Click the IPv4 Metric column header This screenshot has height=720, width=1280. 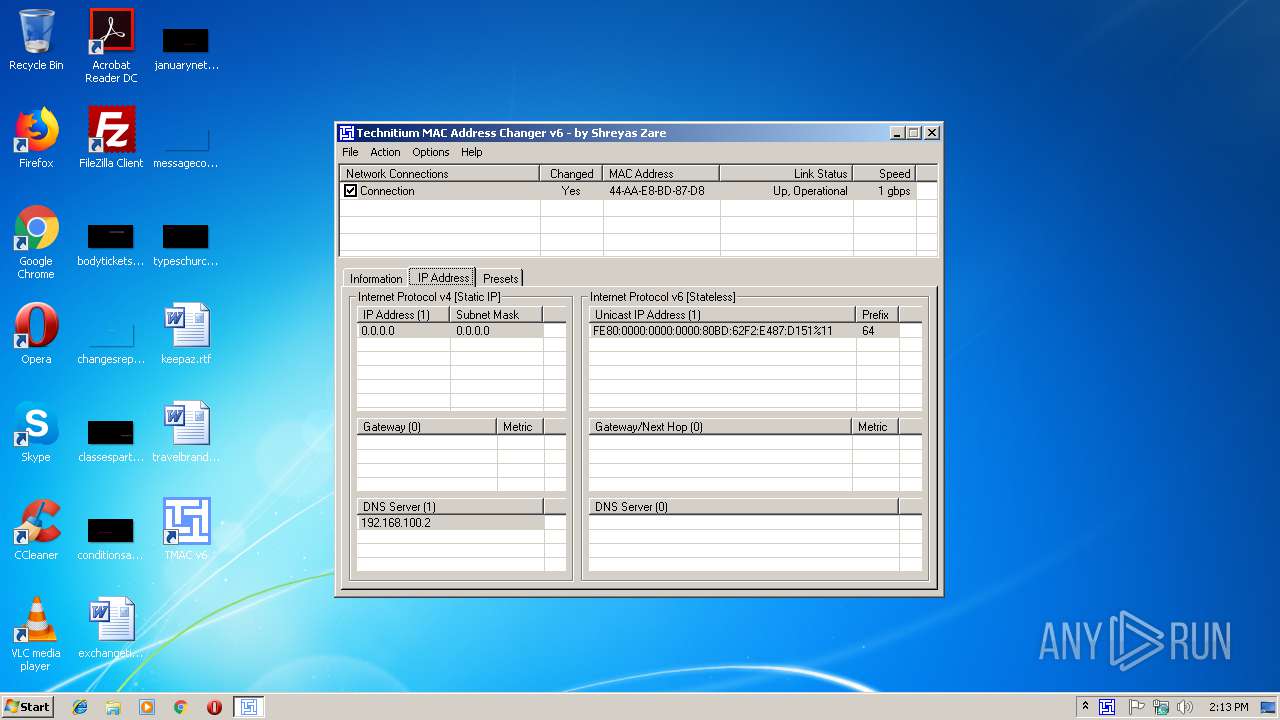[x=520, y=427]
